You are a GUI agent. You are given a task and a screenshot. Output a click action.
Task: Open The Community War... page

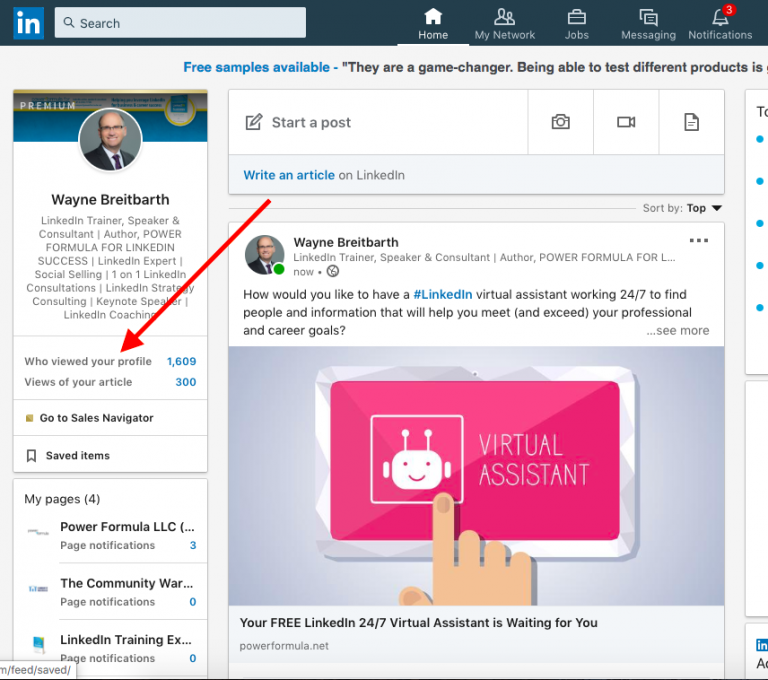point(126,583)
